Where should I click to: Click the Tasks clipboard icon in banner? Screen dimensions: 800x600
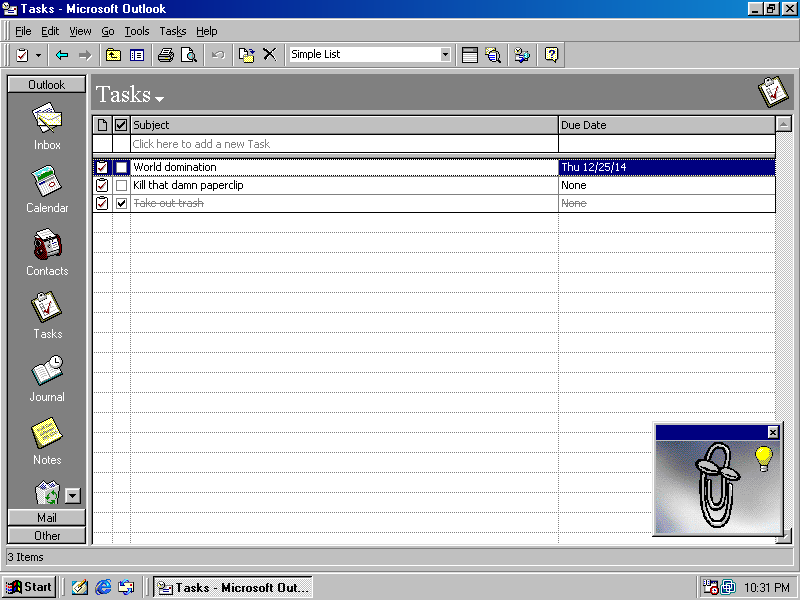(773, 92)
